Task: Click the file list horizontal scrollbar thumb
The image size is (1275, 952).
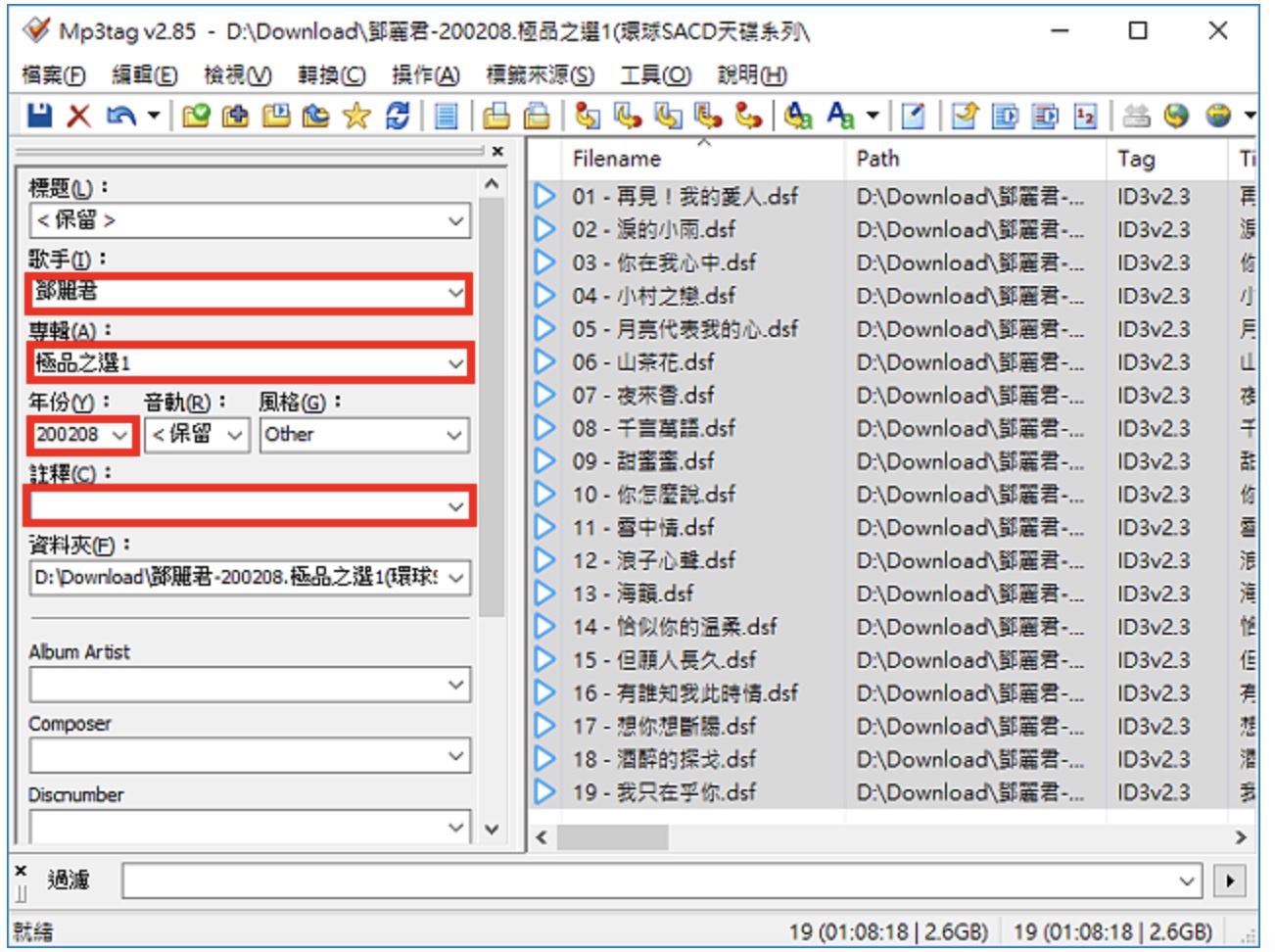Action: (x=613, y=837)
